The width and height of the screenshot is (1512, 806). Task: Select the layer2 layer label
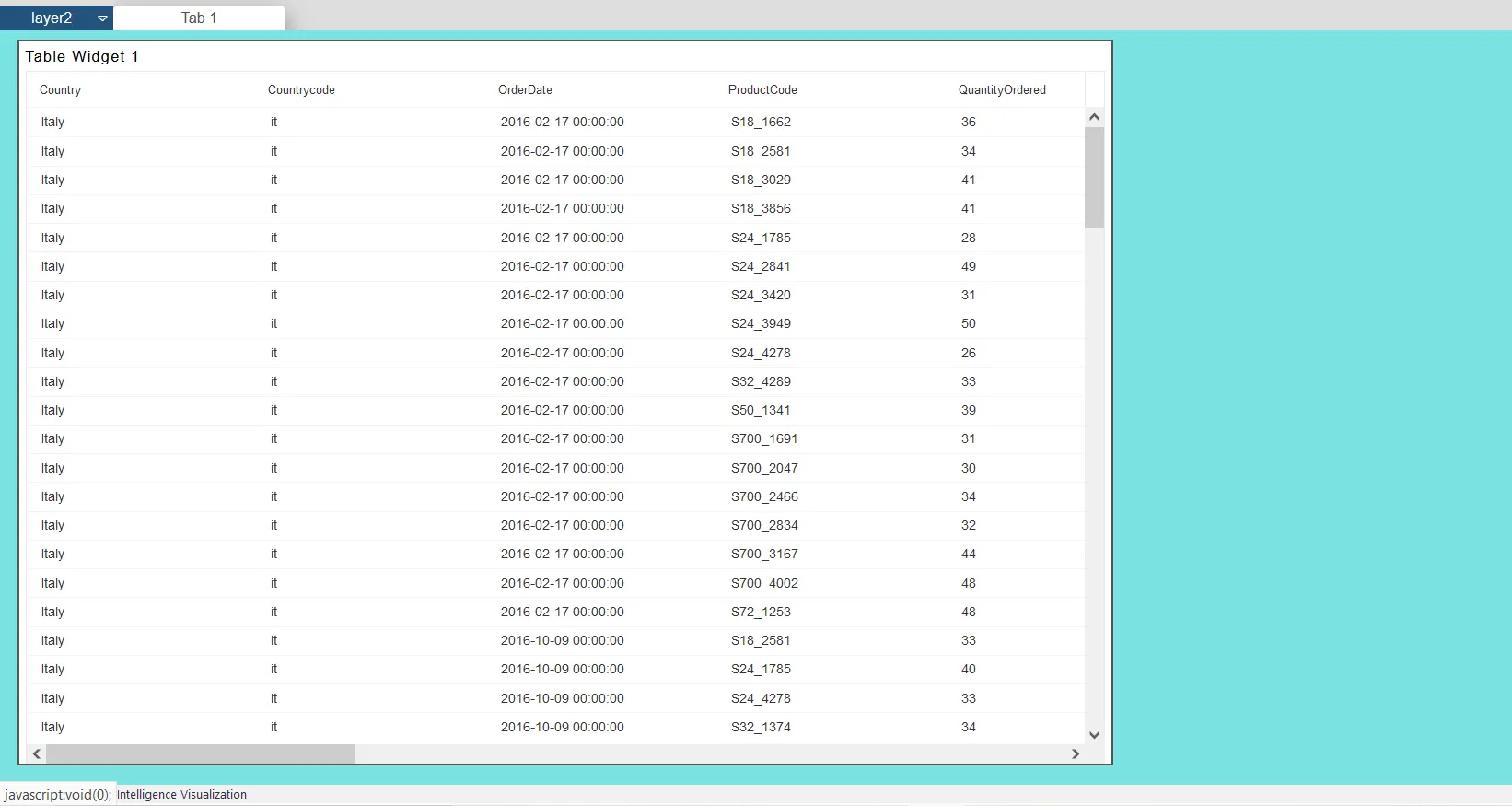[52, 18]
